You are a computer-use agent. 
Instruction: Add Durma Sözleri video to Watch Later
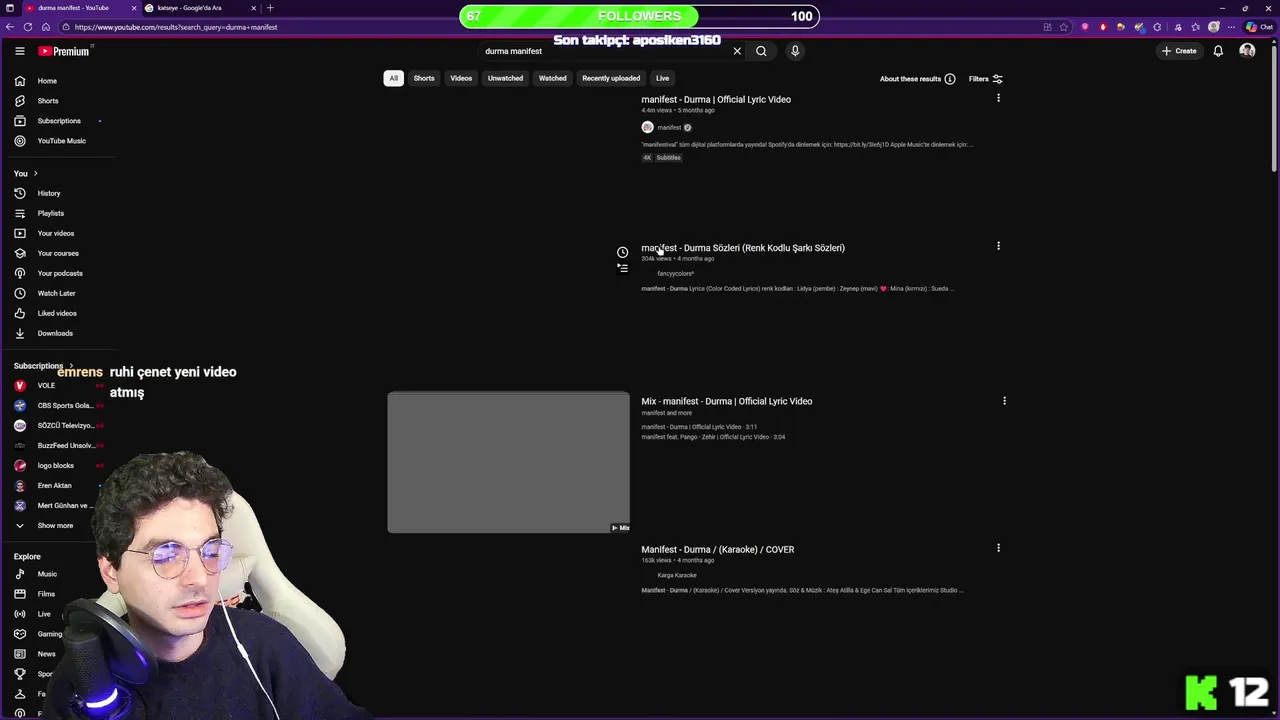coord(622,252)
